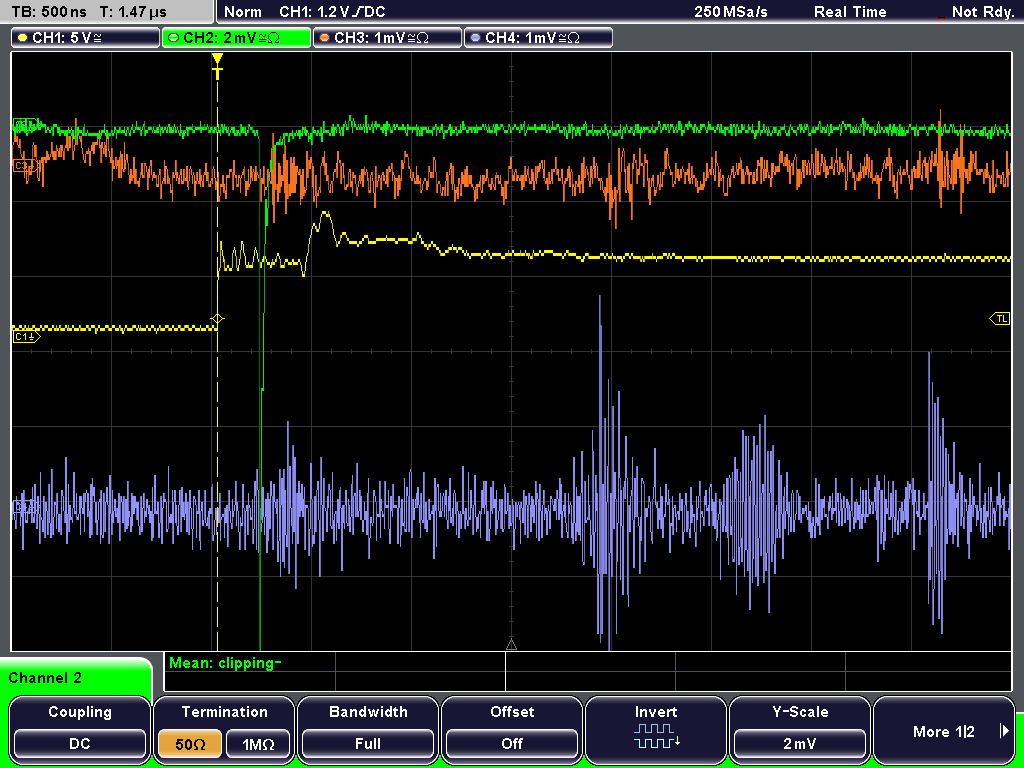The image size is (1024, 768).
Task: Click the Channel 2 menu title
Action: click(45, 678)
